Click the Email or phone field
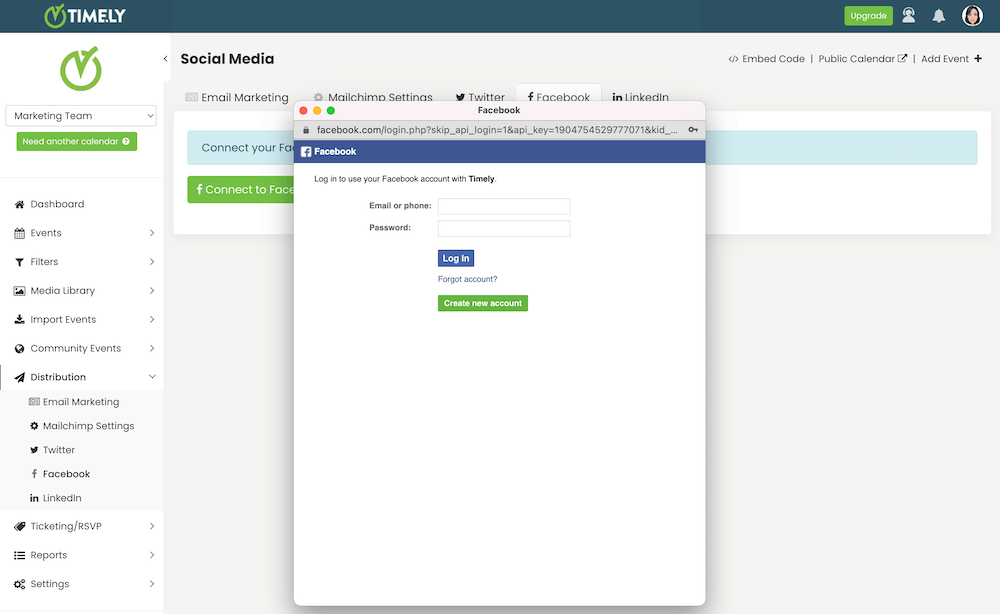This screenshot has width=1000, height=614. point(504,206)
